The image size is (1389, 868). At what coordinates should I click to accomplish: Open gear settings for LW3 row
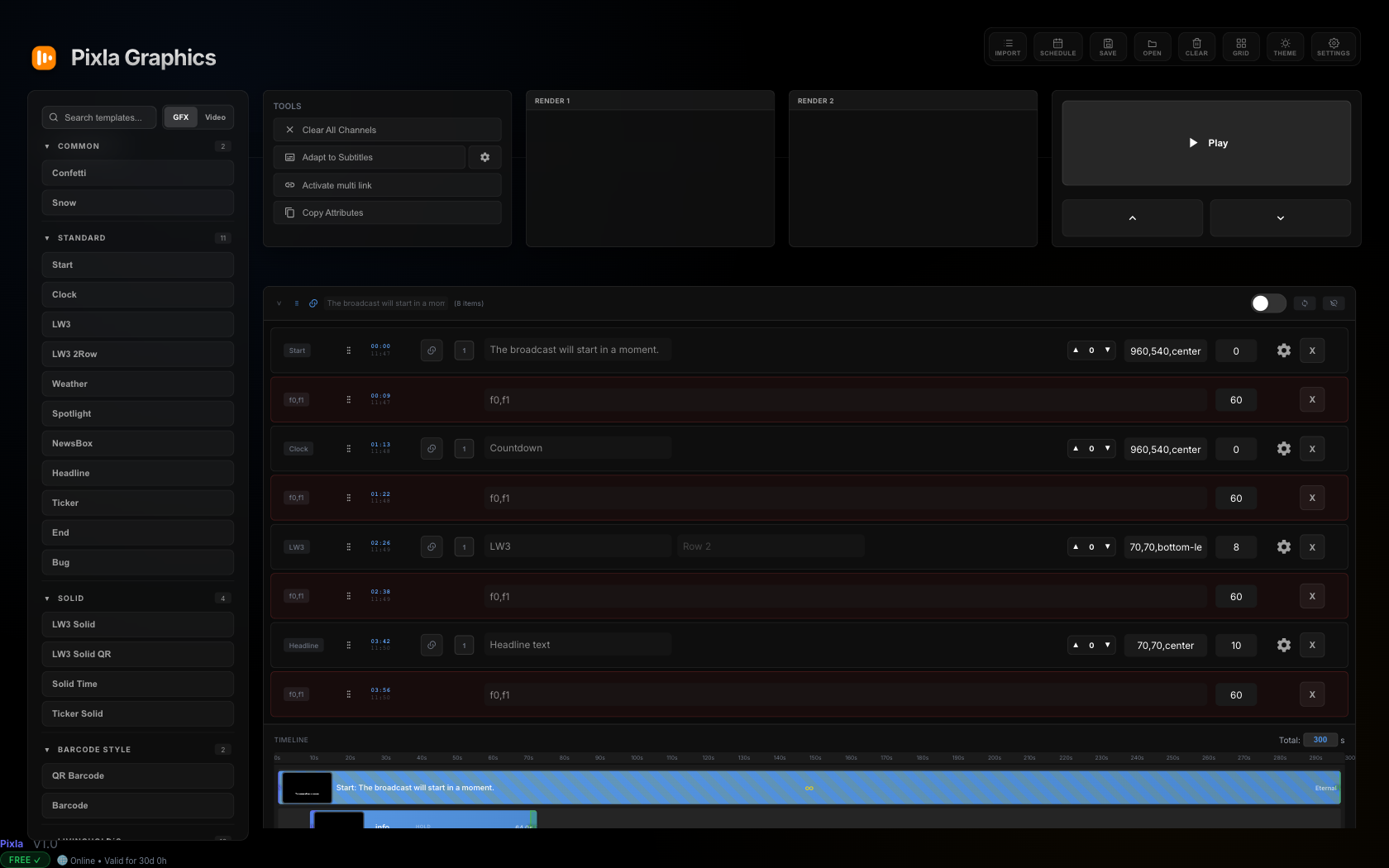(1283, 546)
